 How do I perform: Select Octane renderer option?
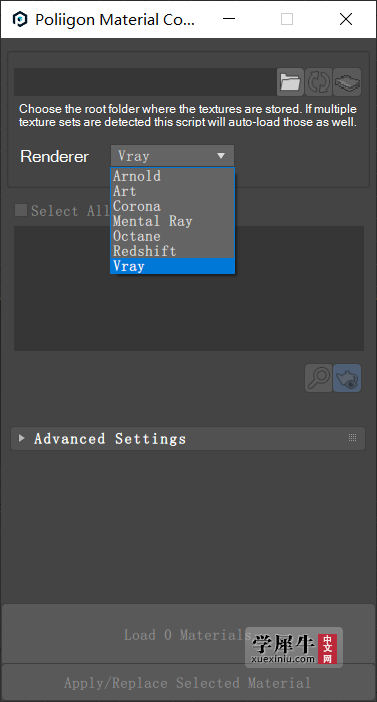172,236
